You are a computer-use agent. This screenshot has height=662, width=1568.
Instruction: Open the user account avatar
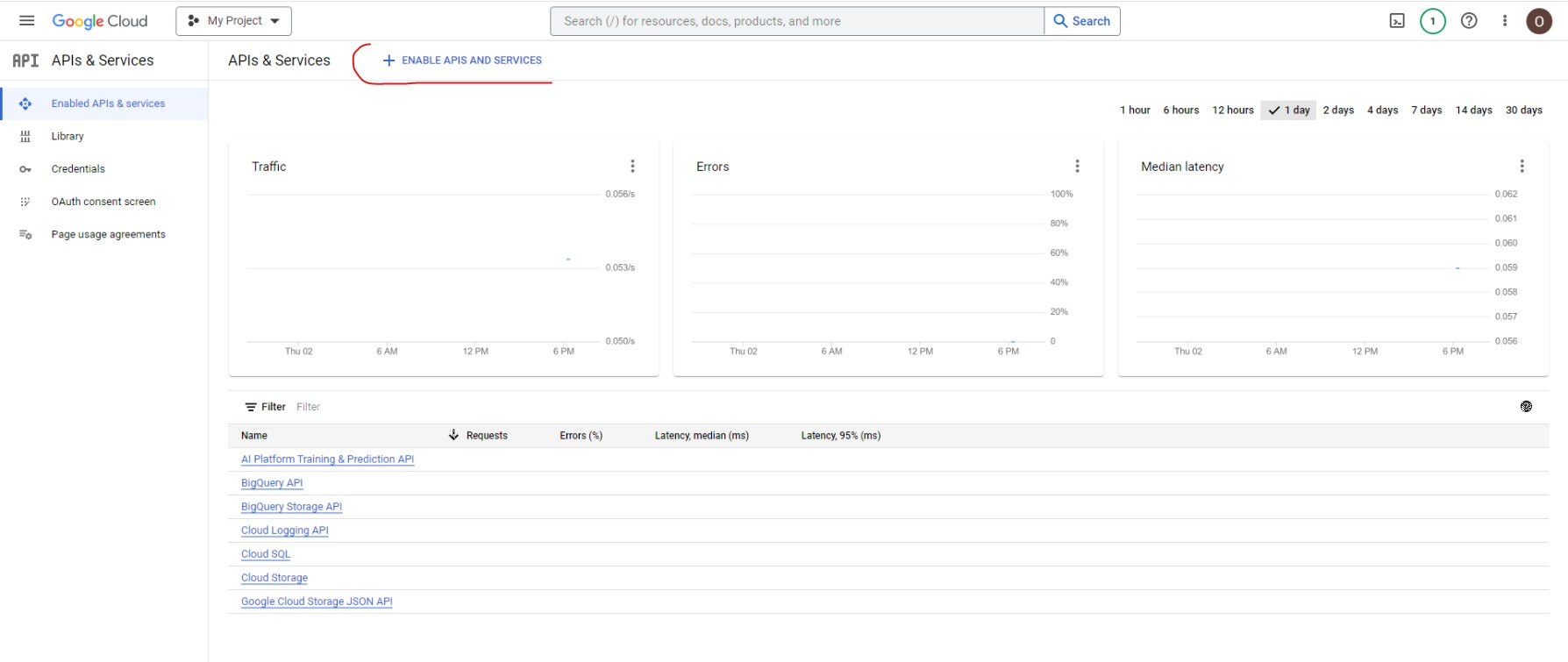(x=1539, y=21)
